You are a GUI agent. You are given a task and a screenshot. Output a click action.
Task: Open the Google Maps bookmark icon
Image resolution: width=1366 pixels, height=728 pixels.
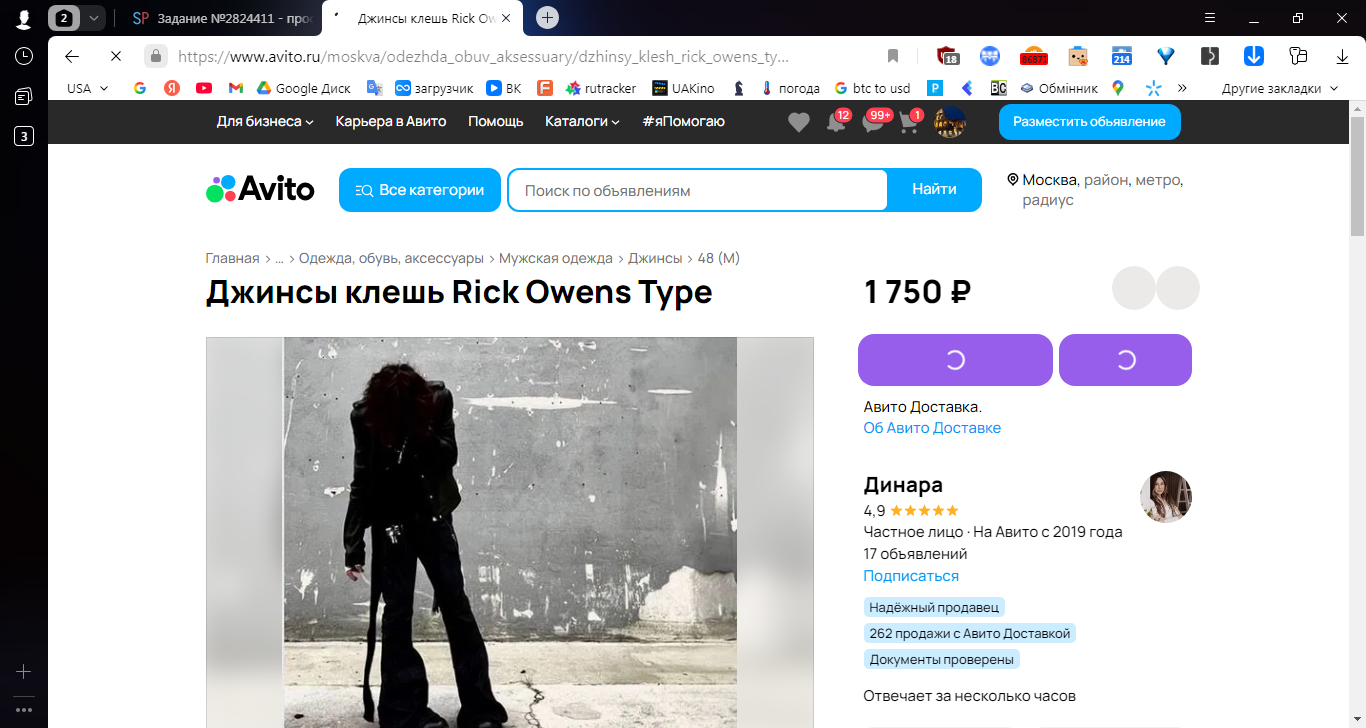click(1118, 88)
